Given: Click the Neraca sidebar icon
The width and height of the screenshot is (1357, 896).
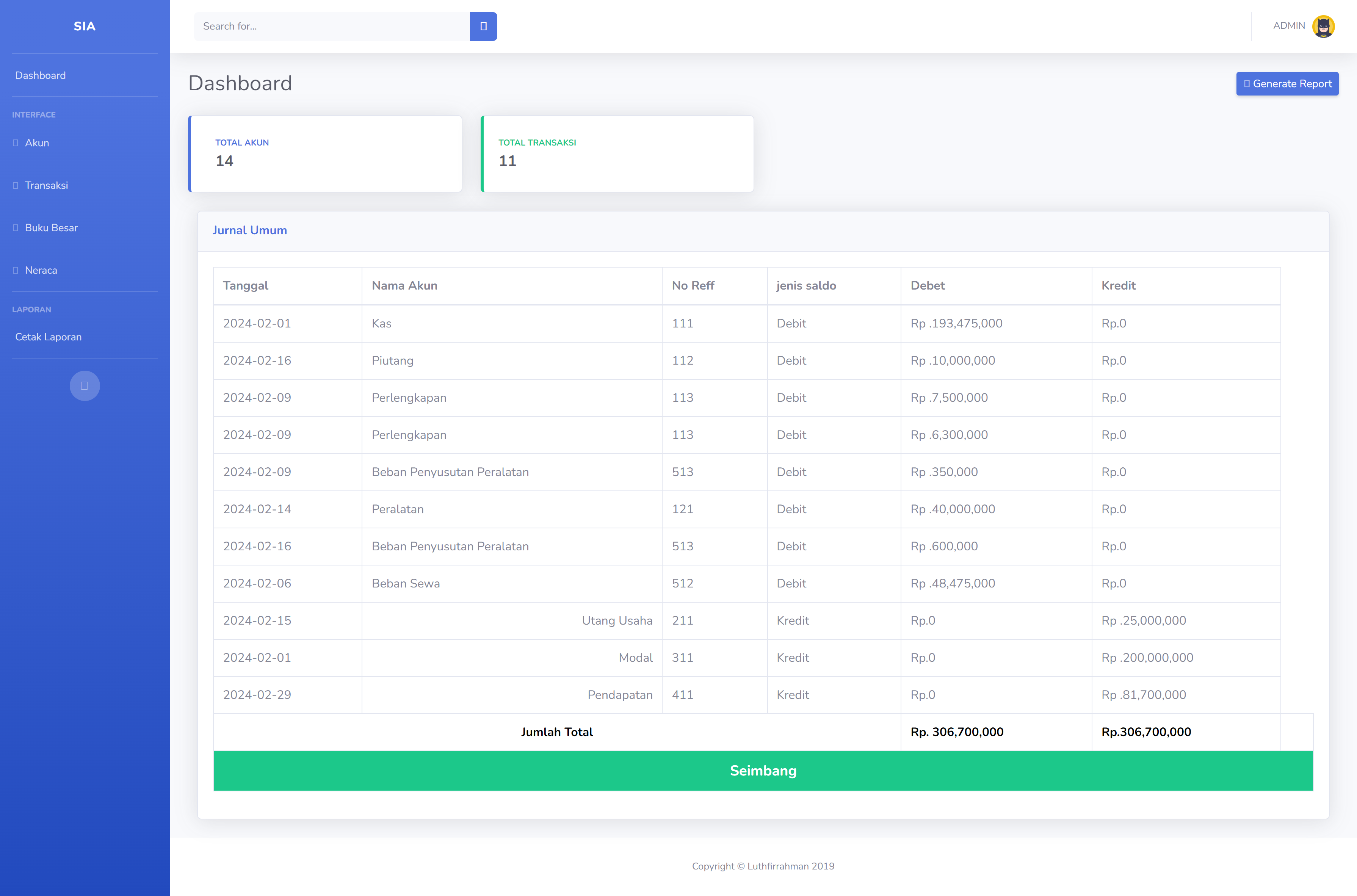Looking at the screenshot, I should click(x=16, y=270).
